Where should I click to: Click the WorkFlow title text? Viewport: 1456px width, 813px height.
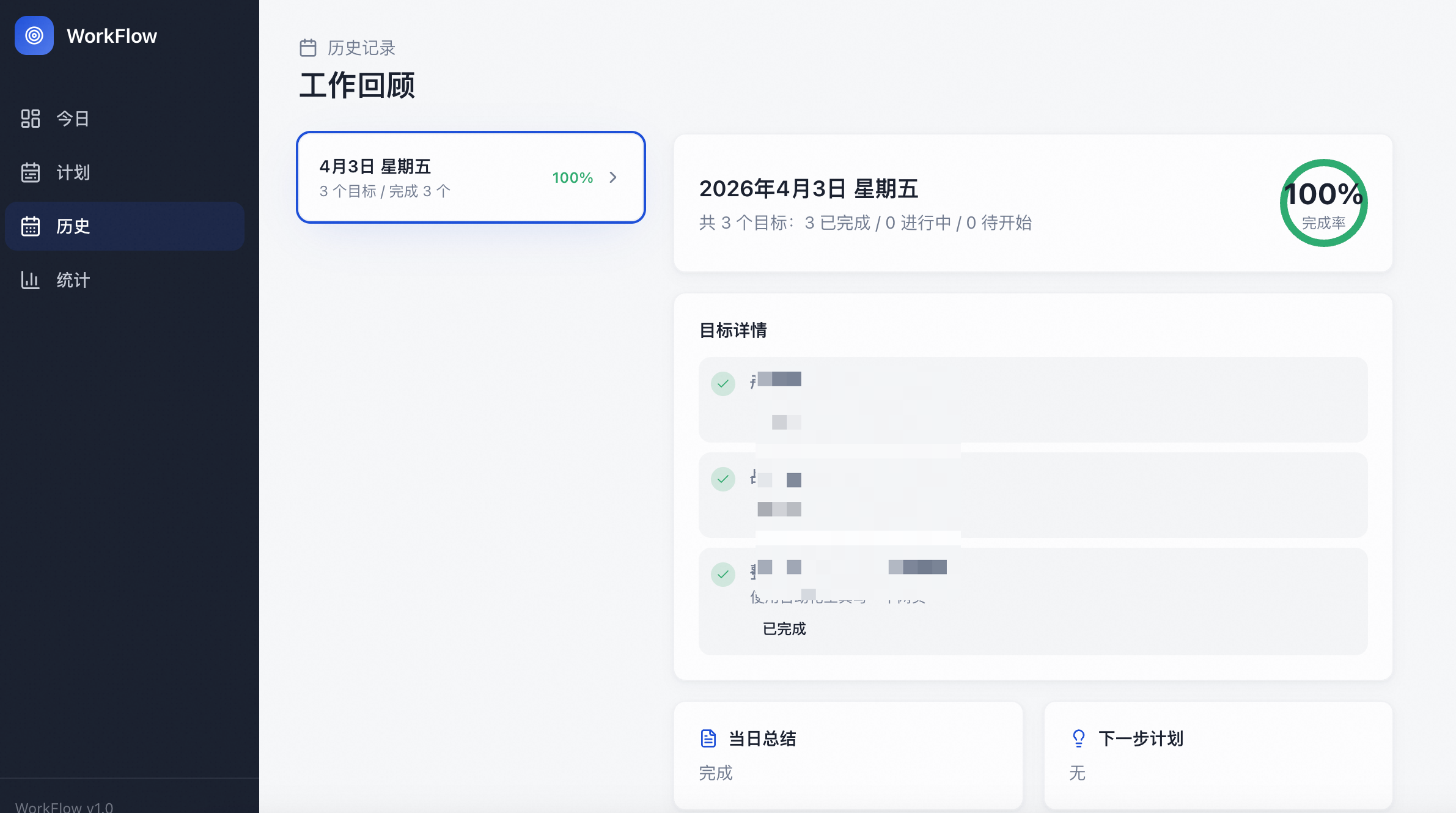pos(112,36)
